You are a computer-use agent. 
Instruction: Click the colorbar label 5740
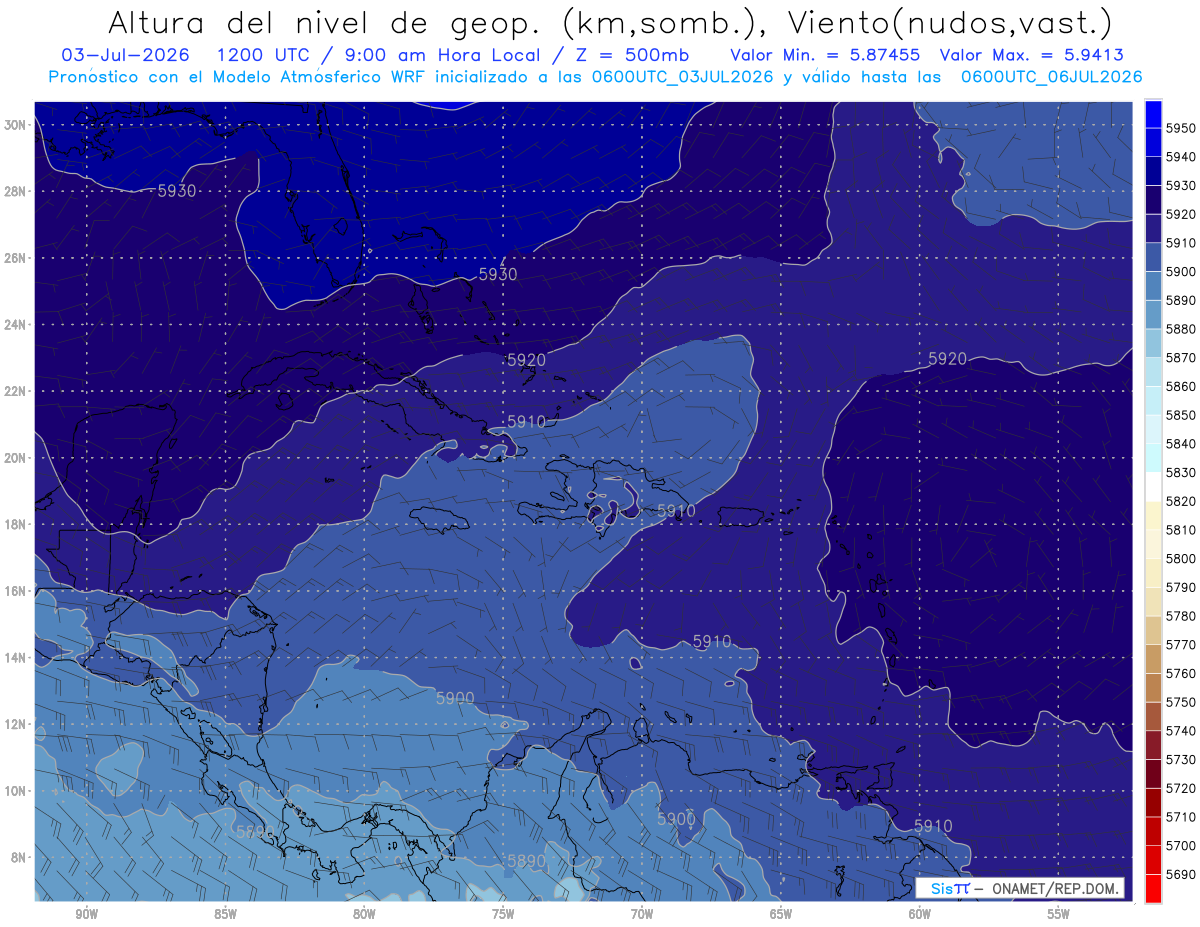click(1180, 731)
